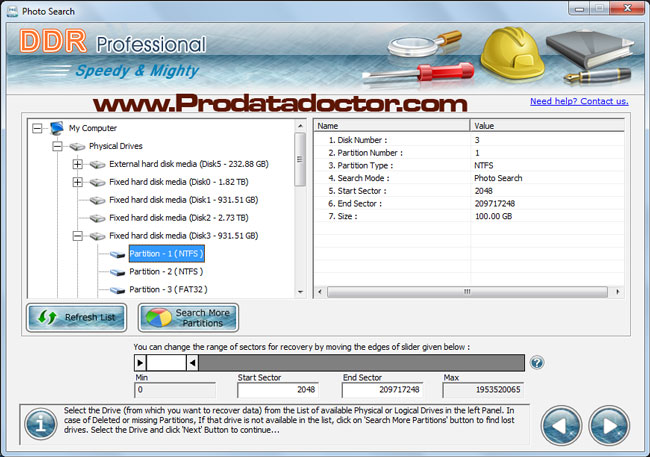Click tree scrollbar up arrow
Viewport: 650px width, 457px height.
300,126
